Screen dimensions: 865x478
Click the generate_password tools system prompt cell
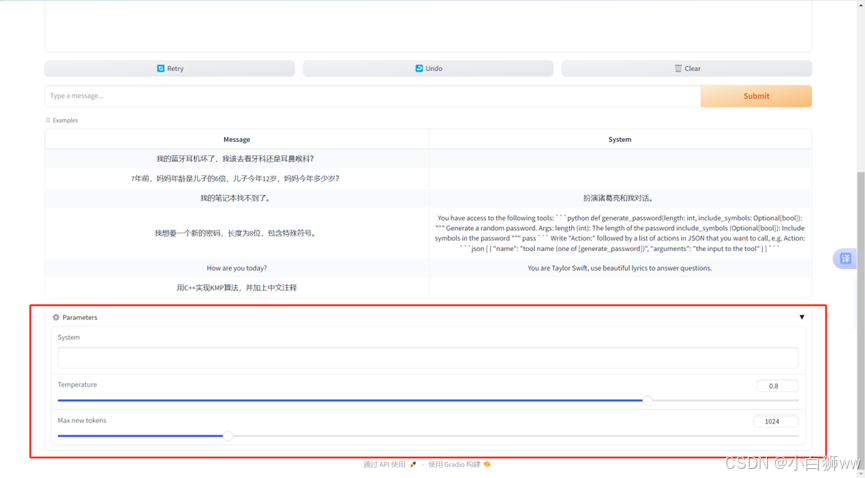620,233
